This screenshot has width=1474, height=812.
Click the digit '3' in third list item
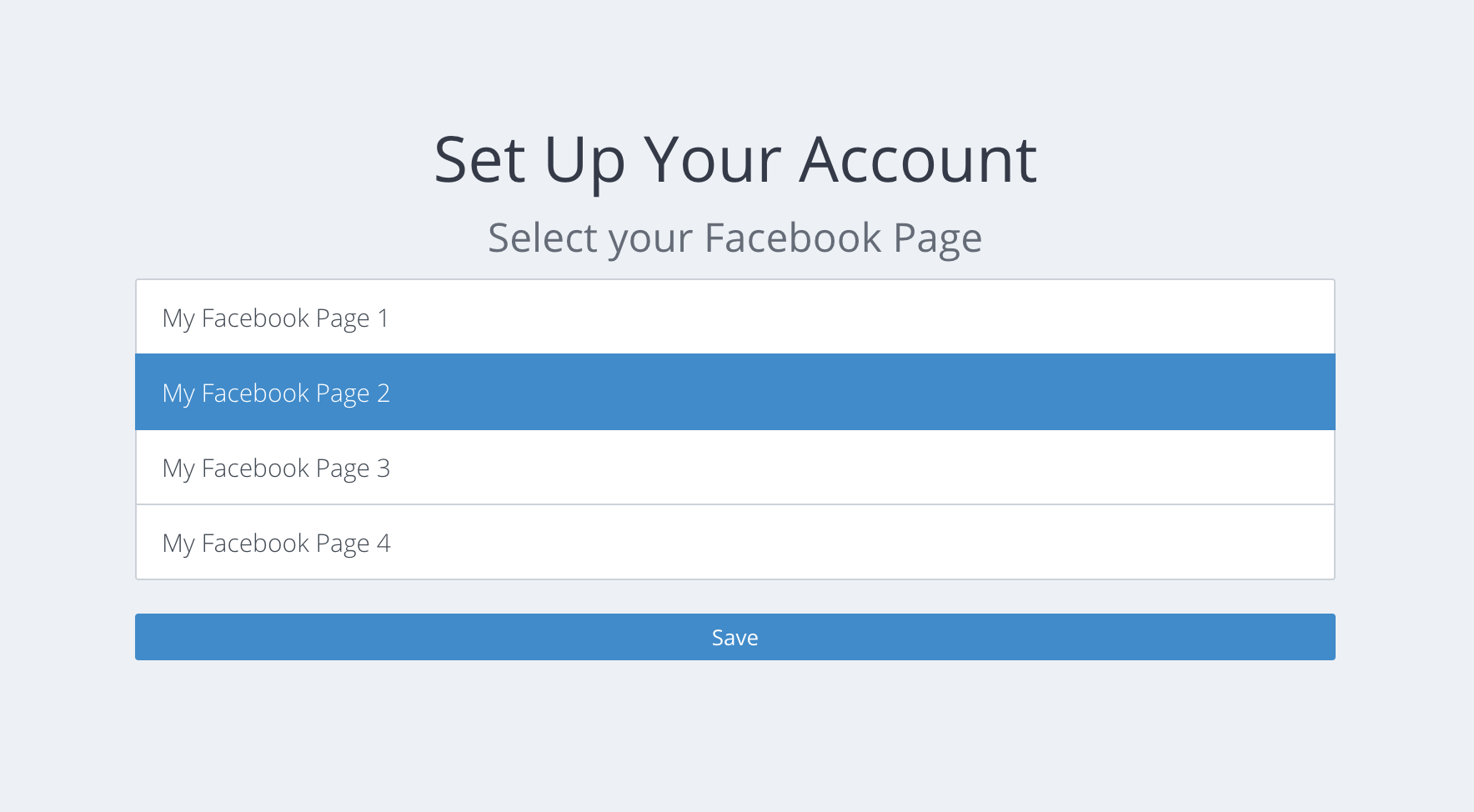(x=384, y=468)
